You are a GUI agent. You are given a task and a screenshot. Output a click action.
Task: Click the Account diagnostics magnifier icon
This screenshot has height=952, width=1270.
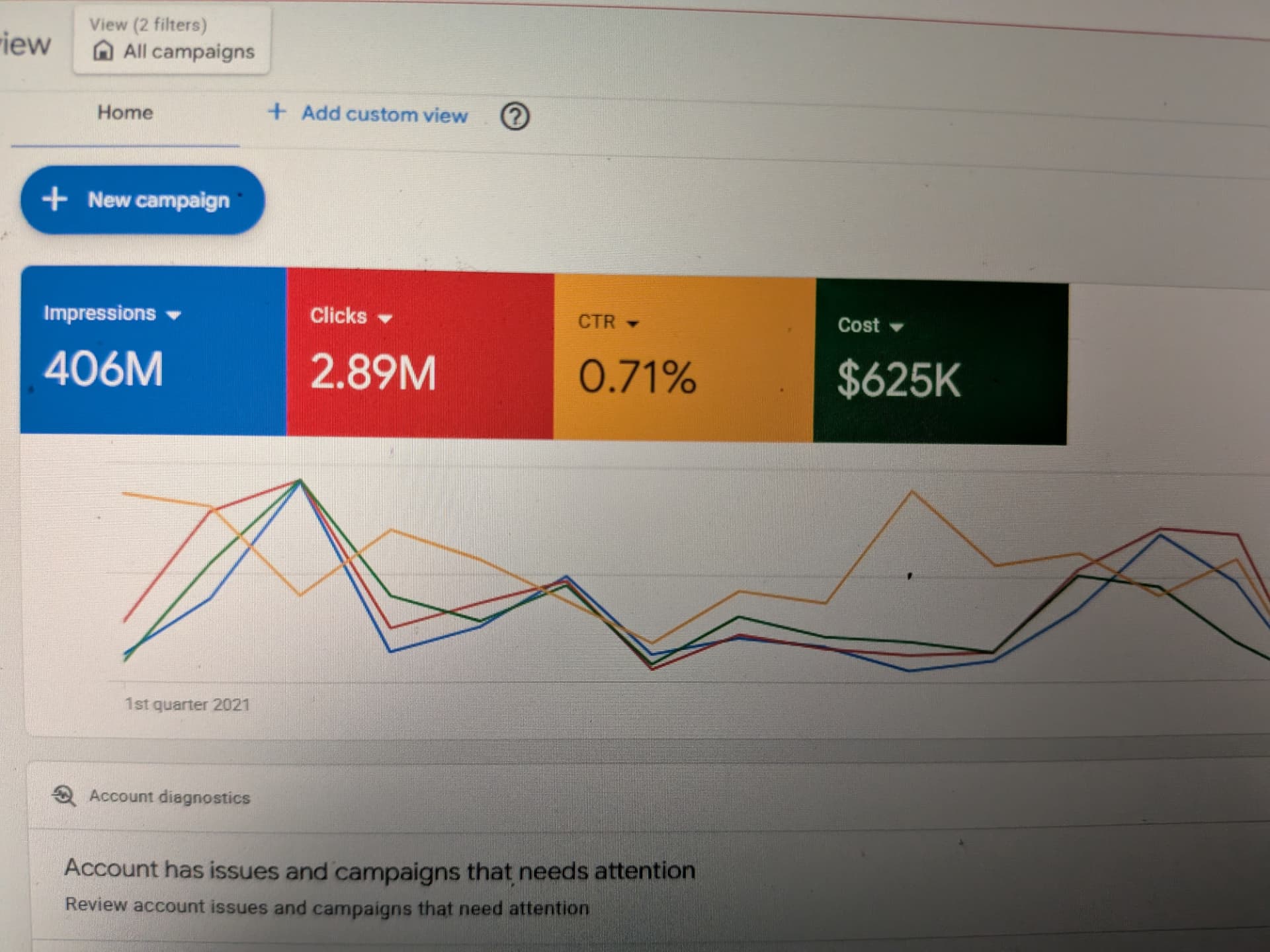(x=64, y=795)
